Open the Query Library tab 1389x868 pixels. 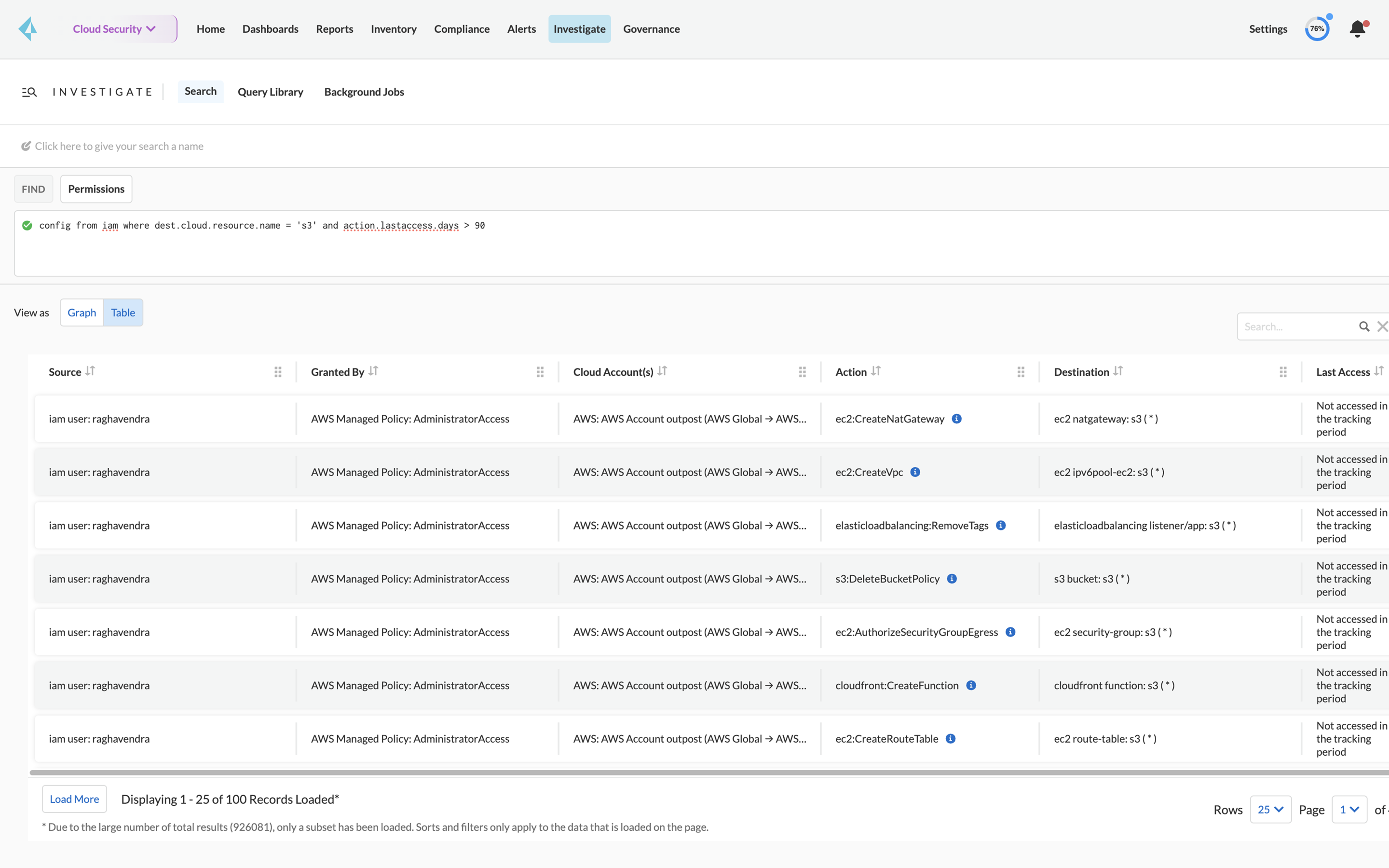(271, 92)
